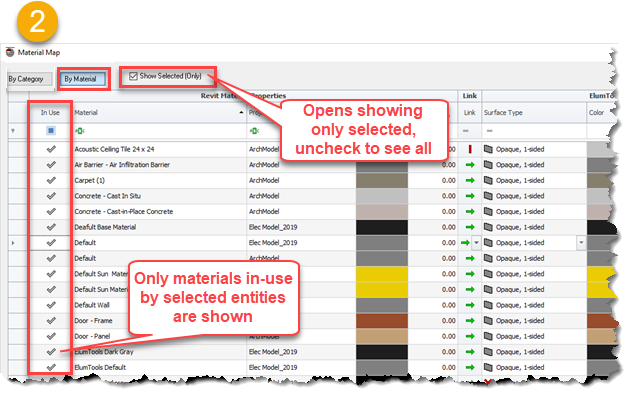Uncheck the Show Selected (Only) checkbox
The height and width of the screenshot is (408, 632).
pyautogui.click(x=133, y=75)
